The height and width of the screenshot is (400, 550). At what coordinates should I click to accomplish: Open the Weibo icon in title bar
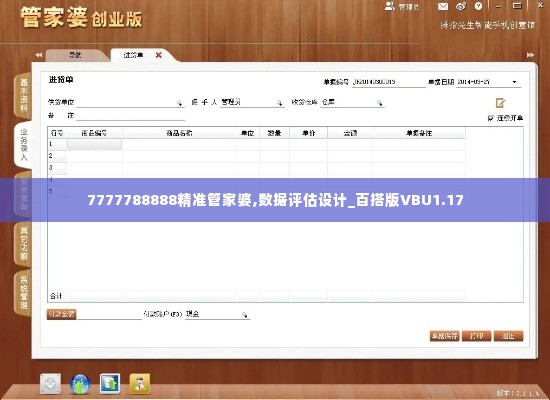click(x=461, y=6)
